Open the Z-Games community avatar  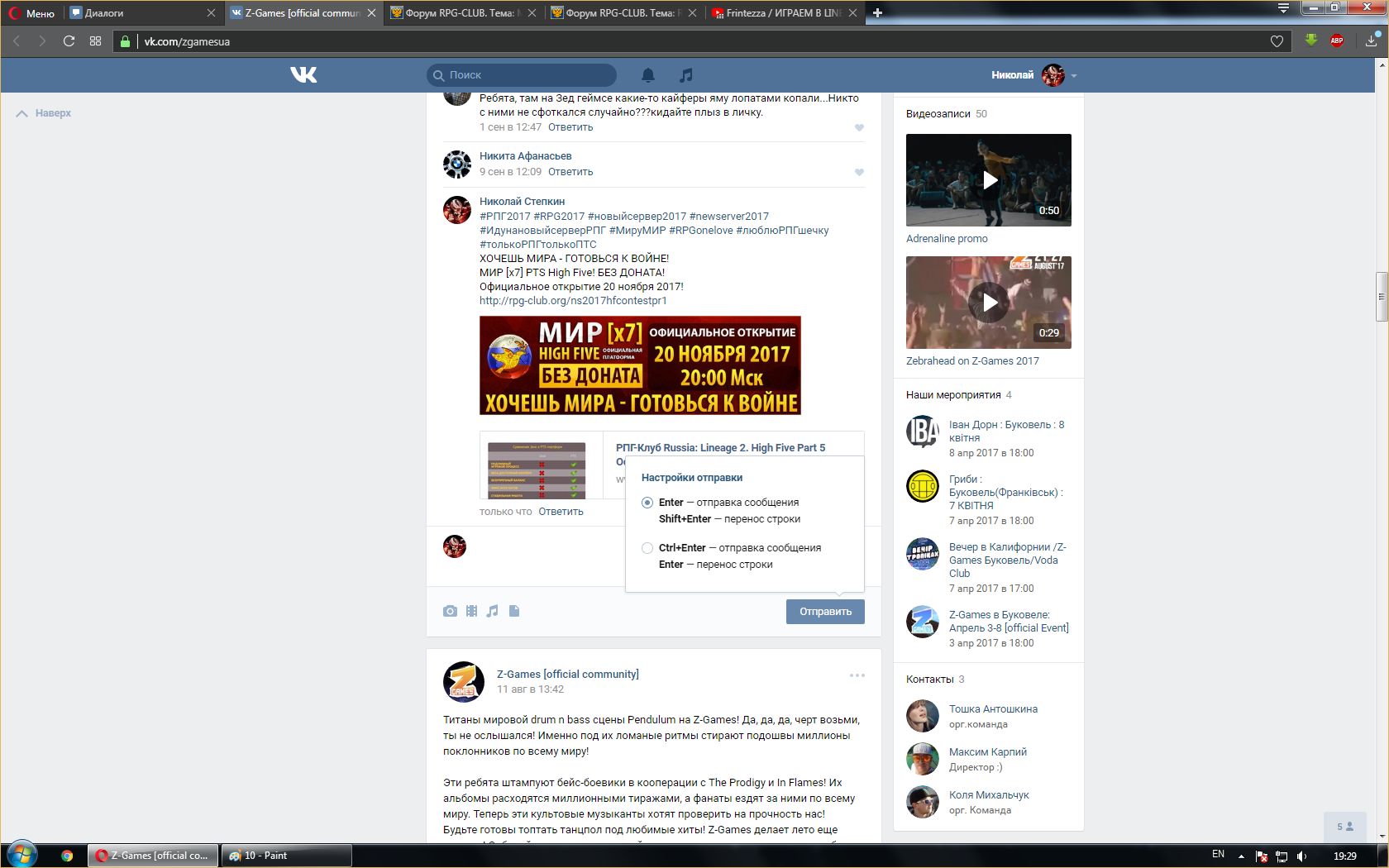[463, 682]
